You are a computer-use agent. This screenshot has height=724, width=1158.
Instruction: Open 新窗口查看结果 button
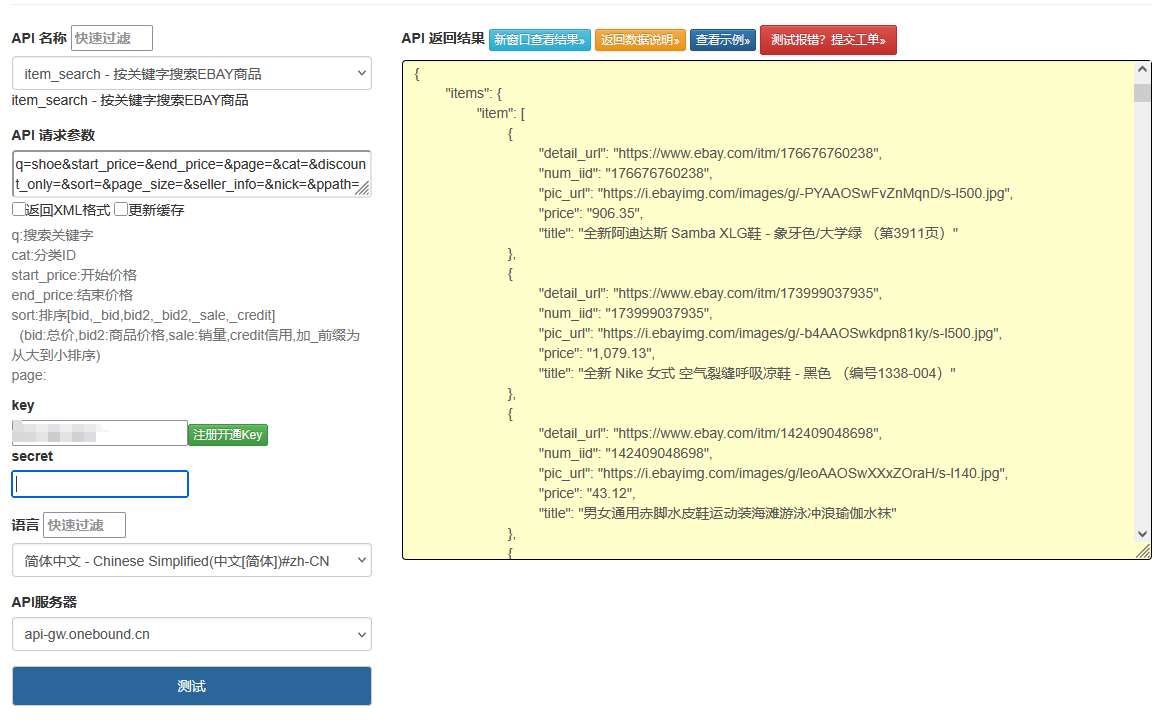(x=540, y=40)
